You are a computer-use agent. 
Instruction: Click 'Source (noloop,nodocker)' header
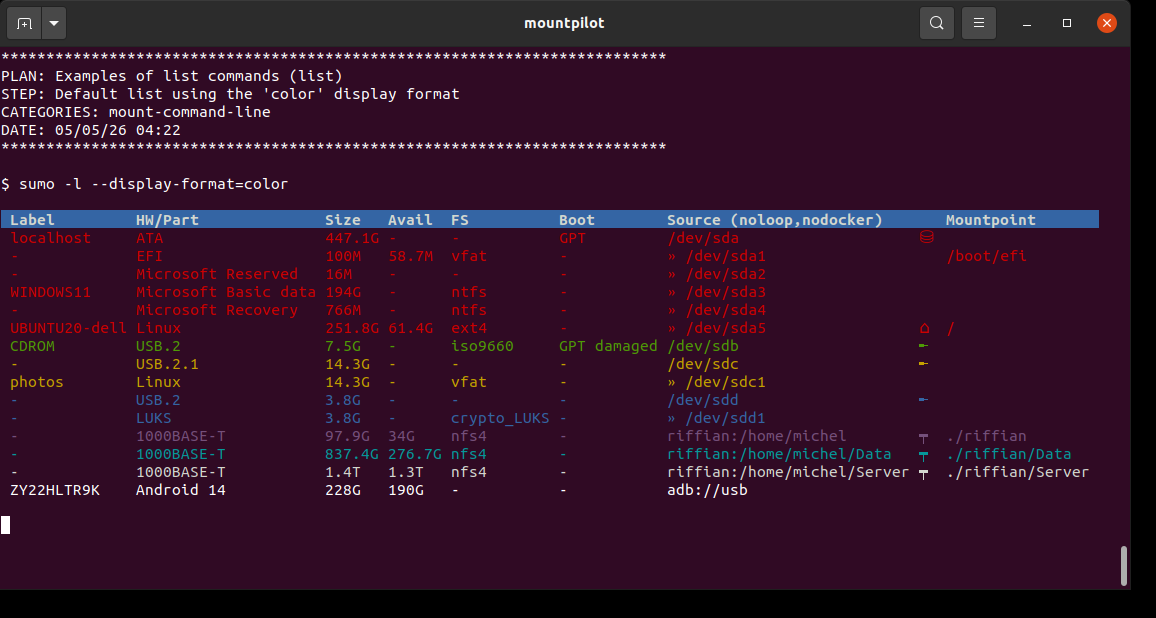point(775,220)
